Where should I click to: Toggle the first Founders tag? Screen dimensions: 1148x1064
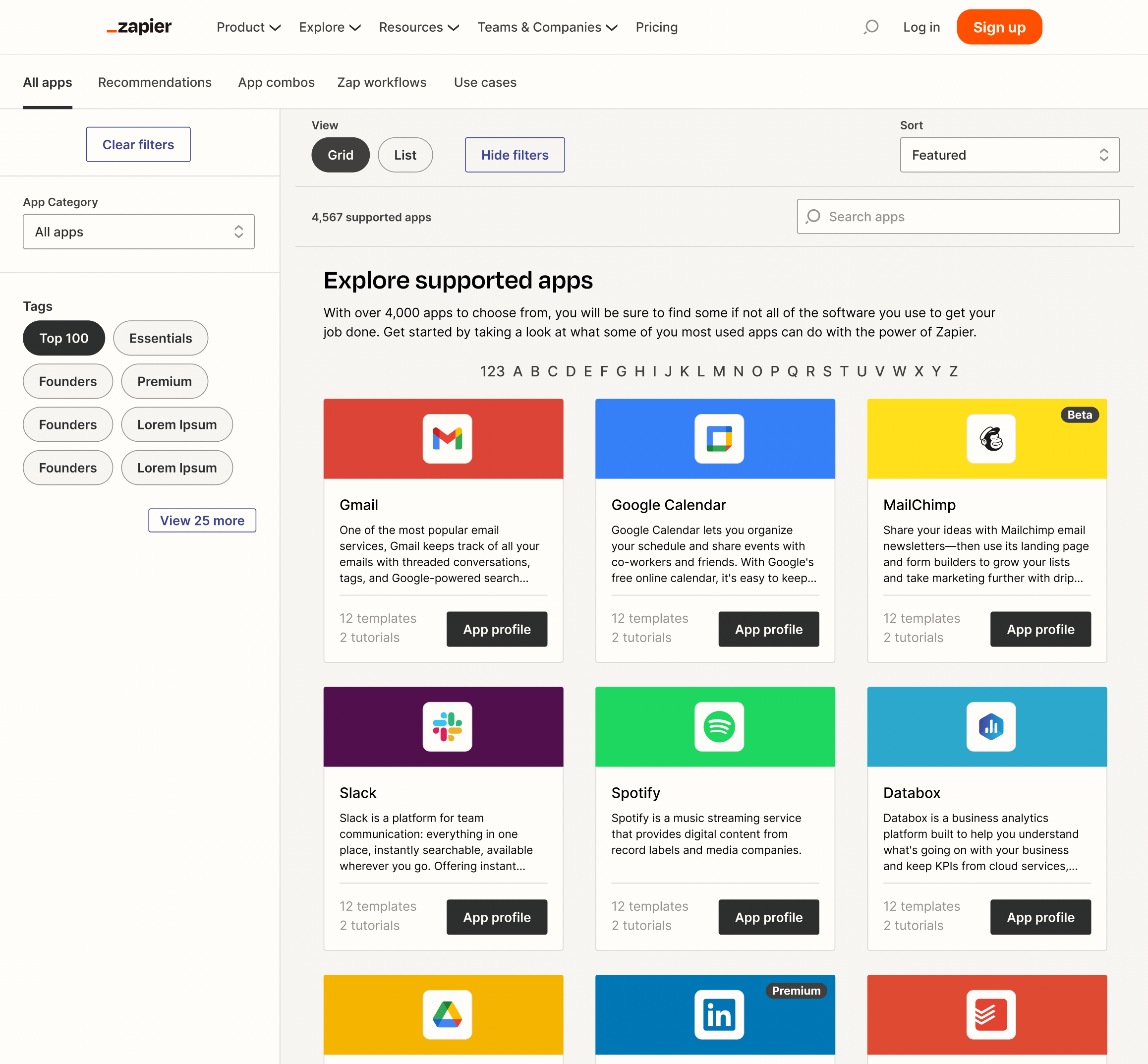(68, 381)
